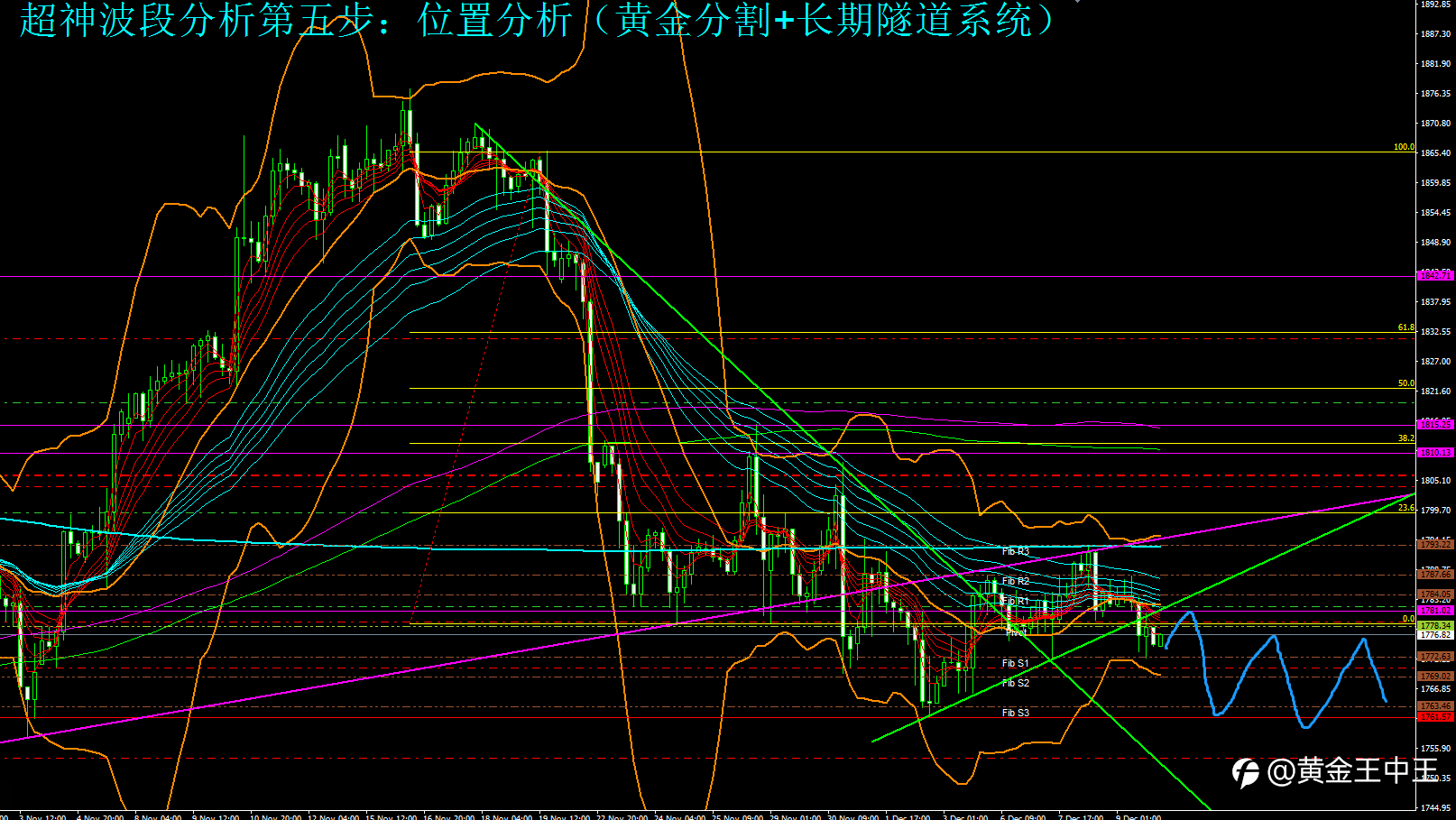Viewport: 1456px width, 820px height.
Task: Click the magenta 1842.71 price tag
Action: click(1435, 275)
